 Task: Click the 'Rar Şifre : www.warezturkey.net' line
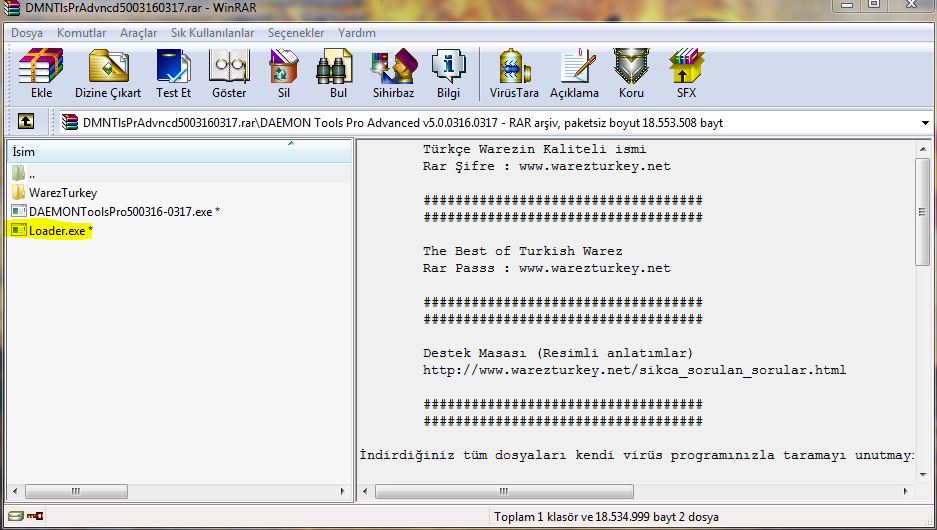(546, 166)
